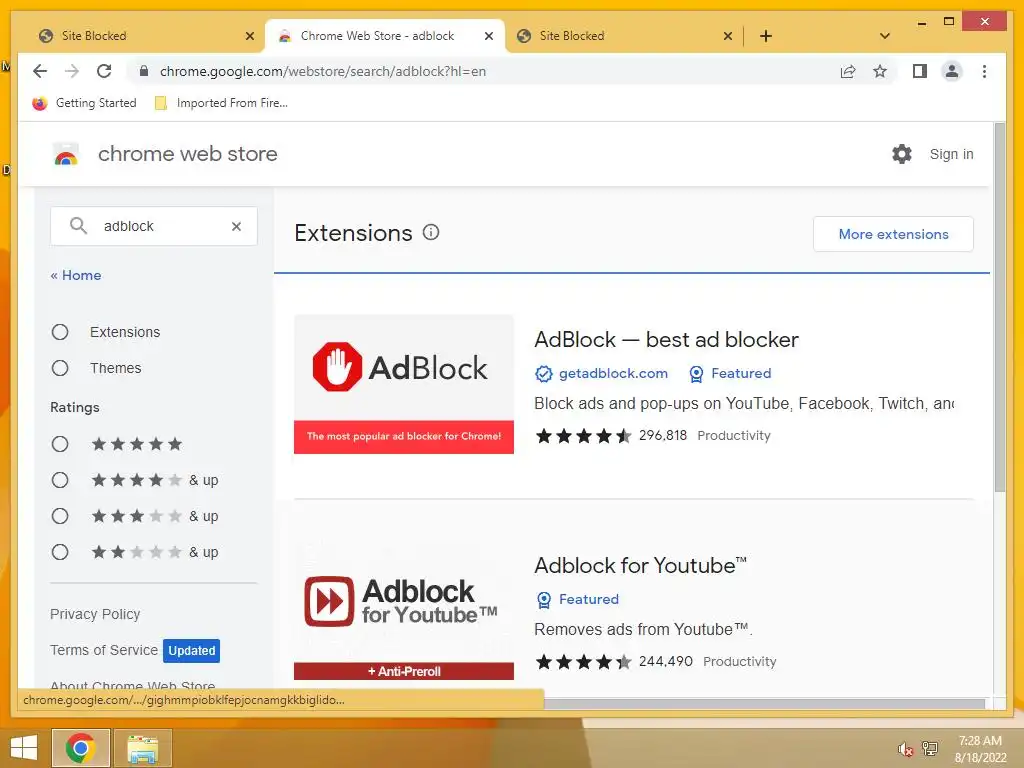Click Adblock for Youtube 244,490 ratings
The width and height of the screenshot is (1024, 768).
[665, 662]
